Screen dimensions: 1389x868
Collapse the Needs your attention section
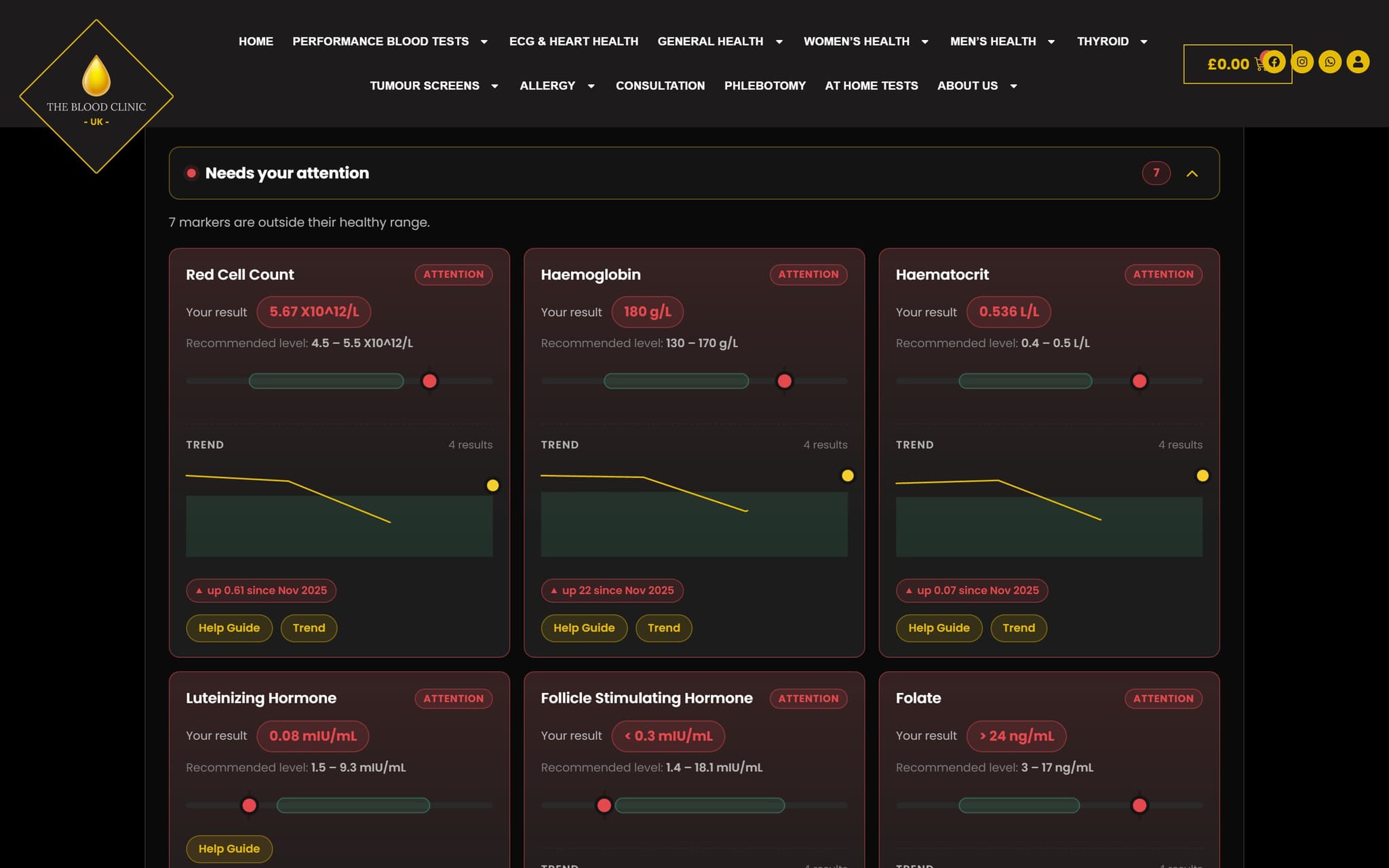1192,174
